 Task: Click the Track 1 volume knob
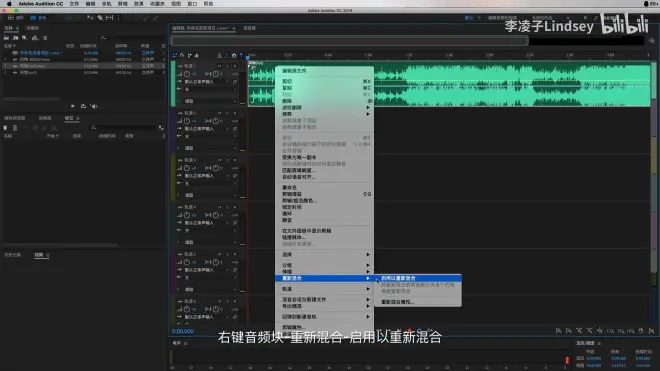click(x=186, y=74)
